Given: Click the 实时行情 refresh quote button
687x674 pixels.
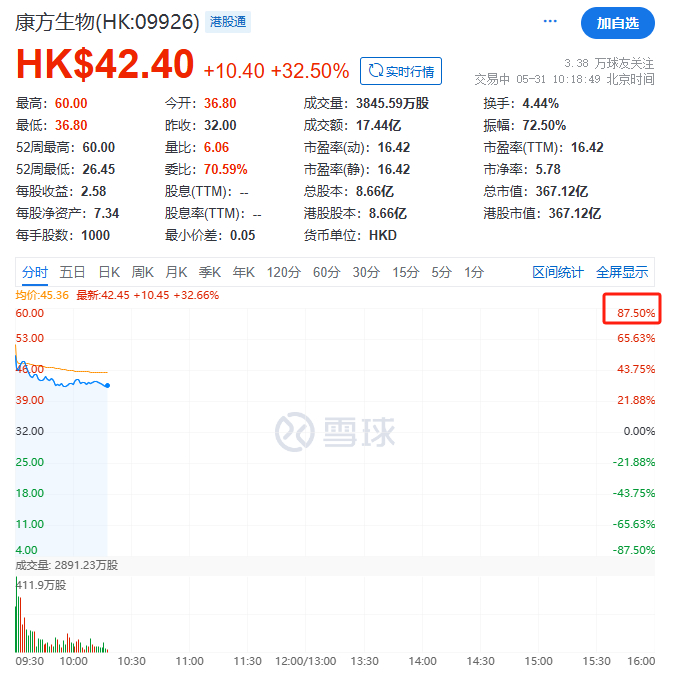Looking at the screenshot, I should pyautogui.click(x=400, y=71).
